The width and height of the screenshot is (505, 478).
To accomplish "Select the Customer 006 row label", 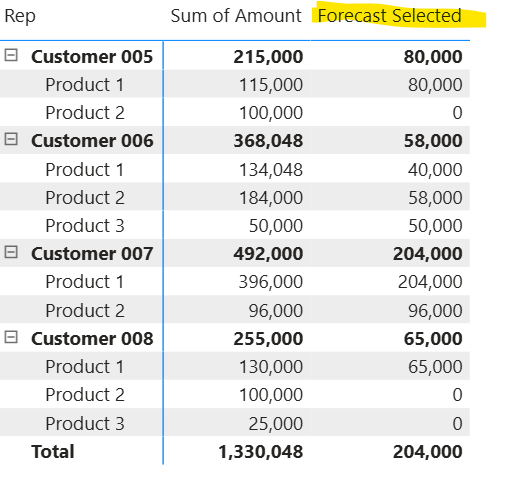I will click(x=92, y=140).
